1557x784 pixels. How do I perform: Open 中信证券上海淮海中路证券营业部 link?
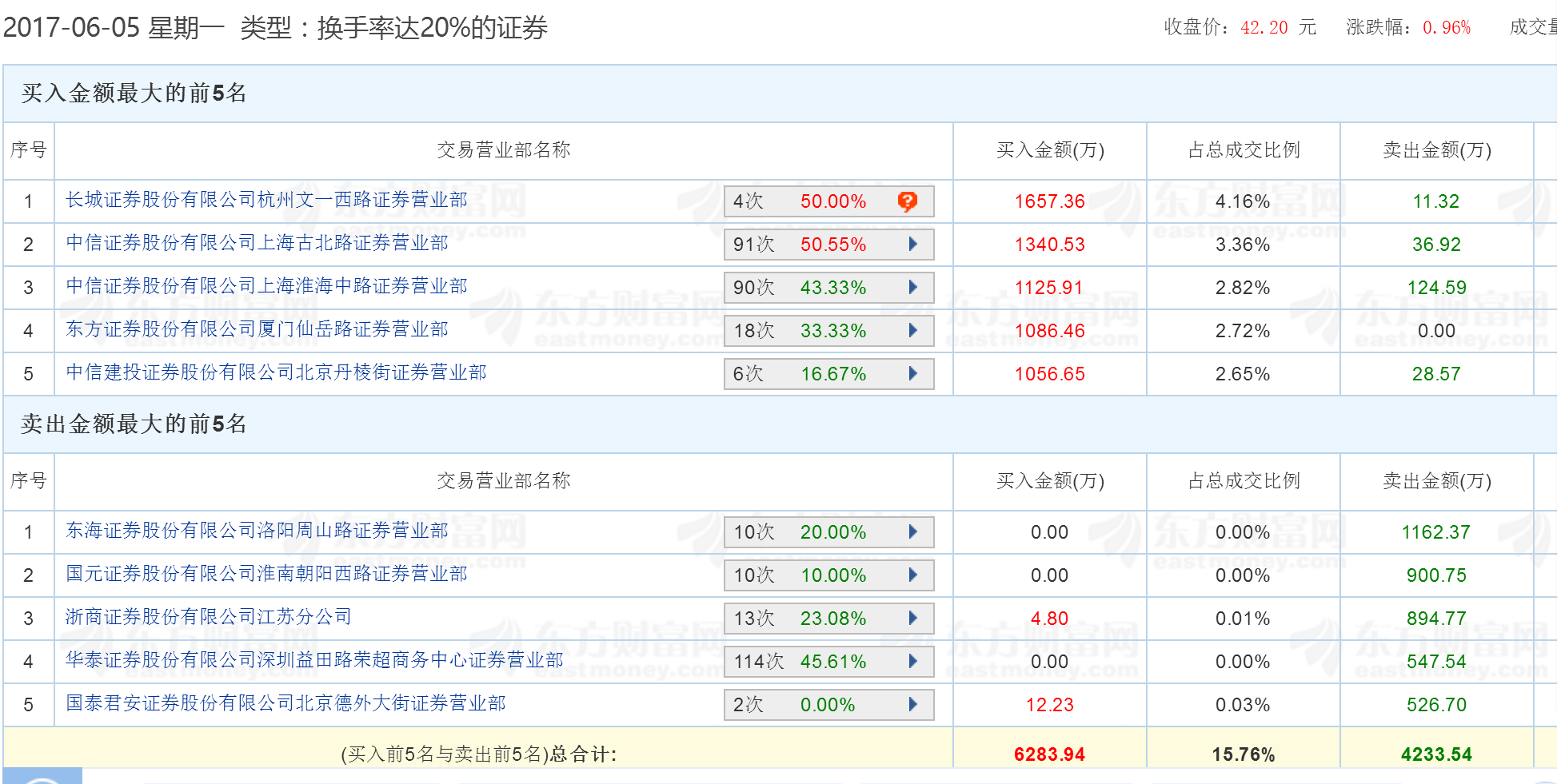tap(266, 286)
